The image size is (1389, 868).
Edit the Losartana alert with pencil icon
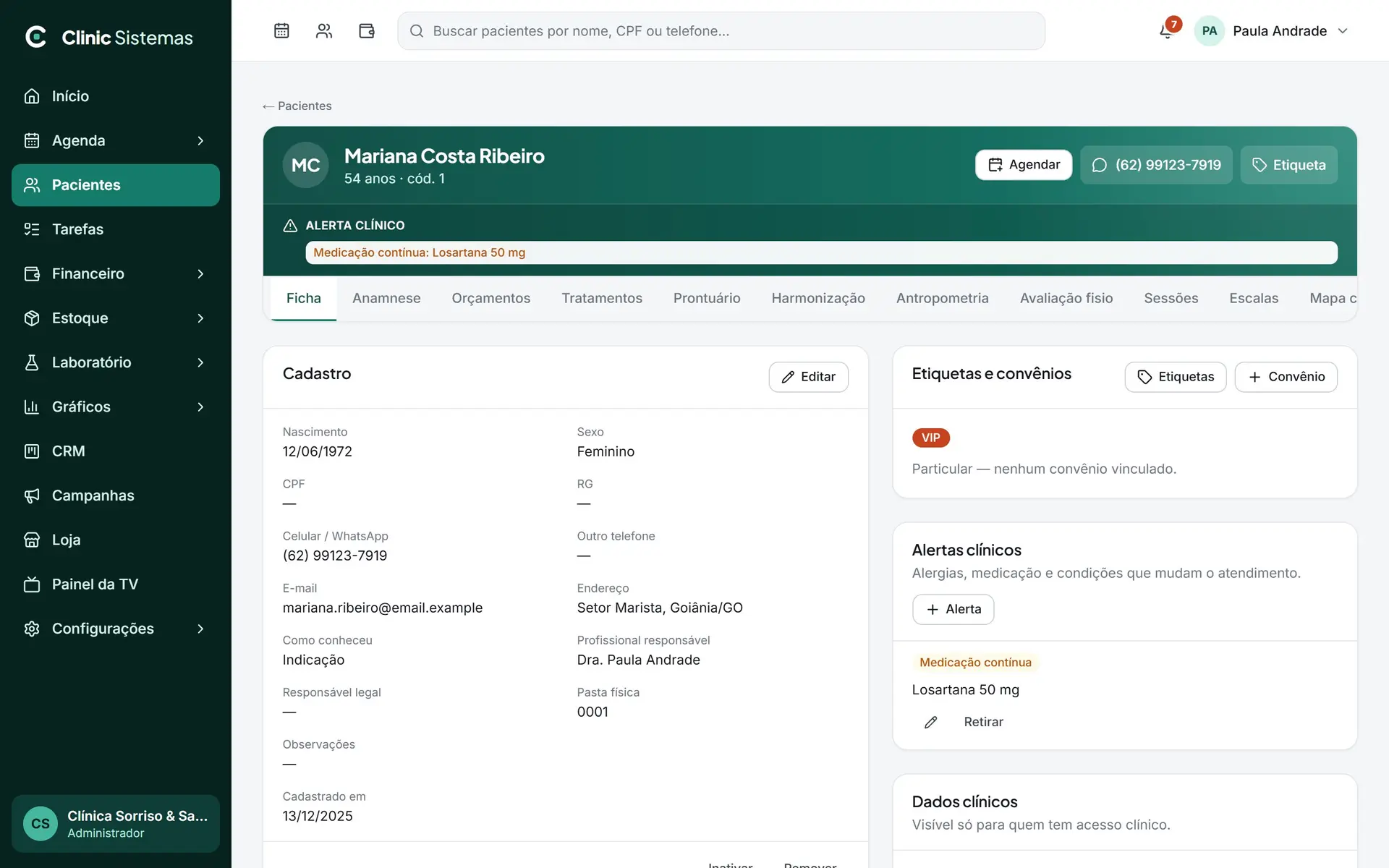(931, 722)
